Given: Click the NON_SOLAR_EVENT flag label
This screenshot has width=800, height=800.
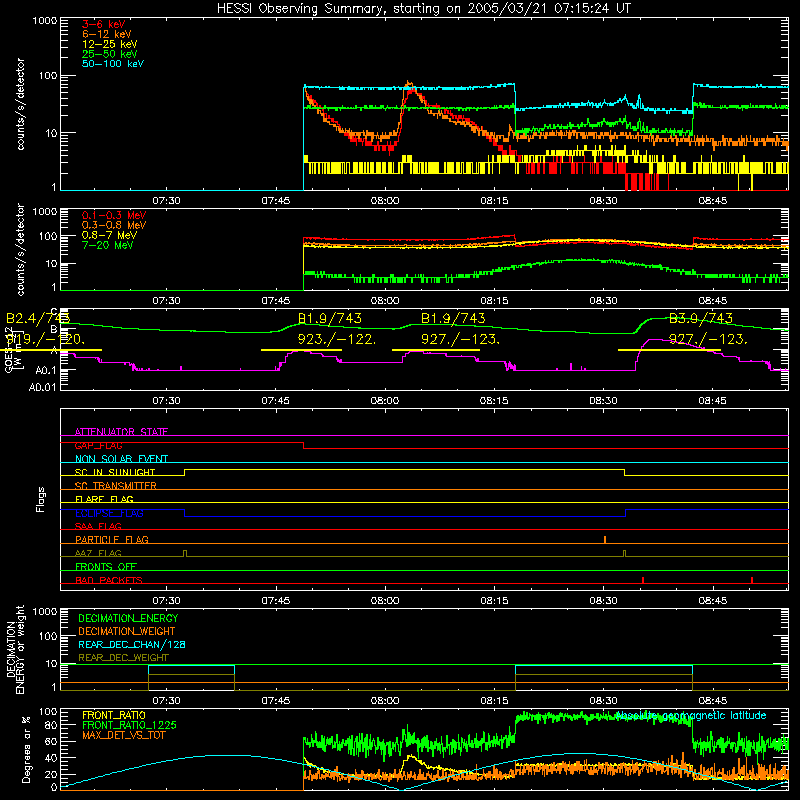Looking at the screenshot, I should (x=121, y=459).
